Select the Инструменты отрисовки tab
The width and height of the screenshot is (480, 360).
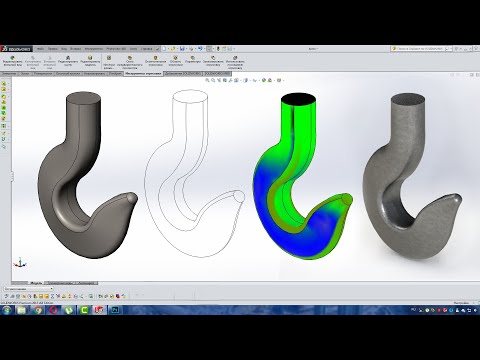click(x=143, y=73)
